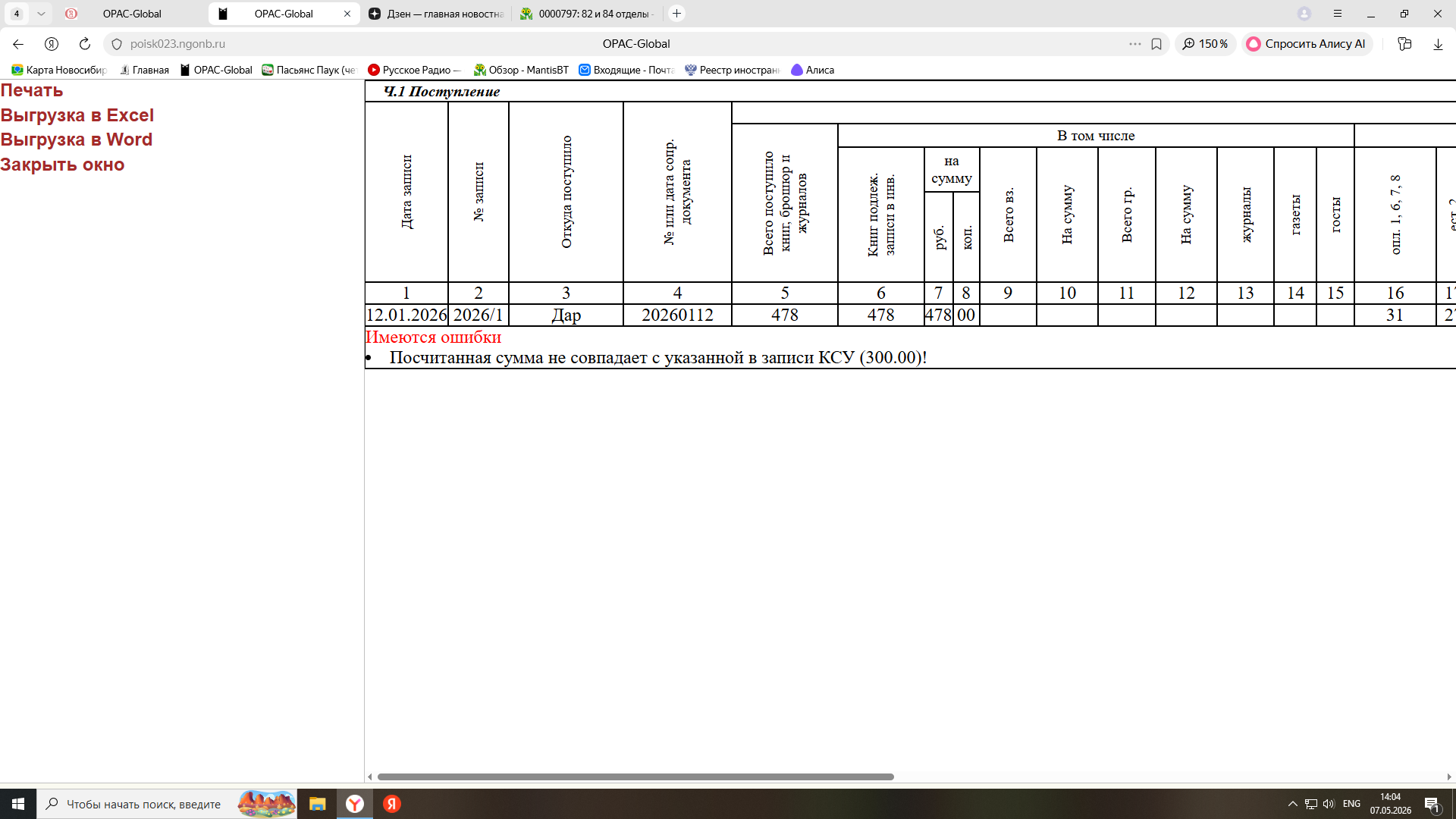Viewport: 1456px width, 819px height.
Task: Click the Windows taskbar search box
Action: click(x=167, y=804)
